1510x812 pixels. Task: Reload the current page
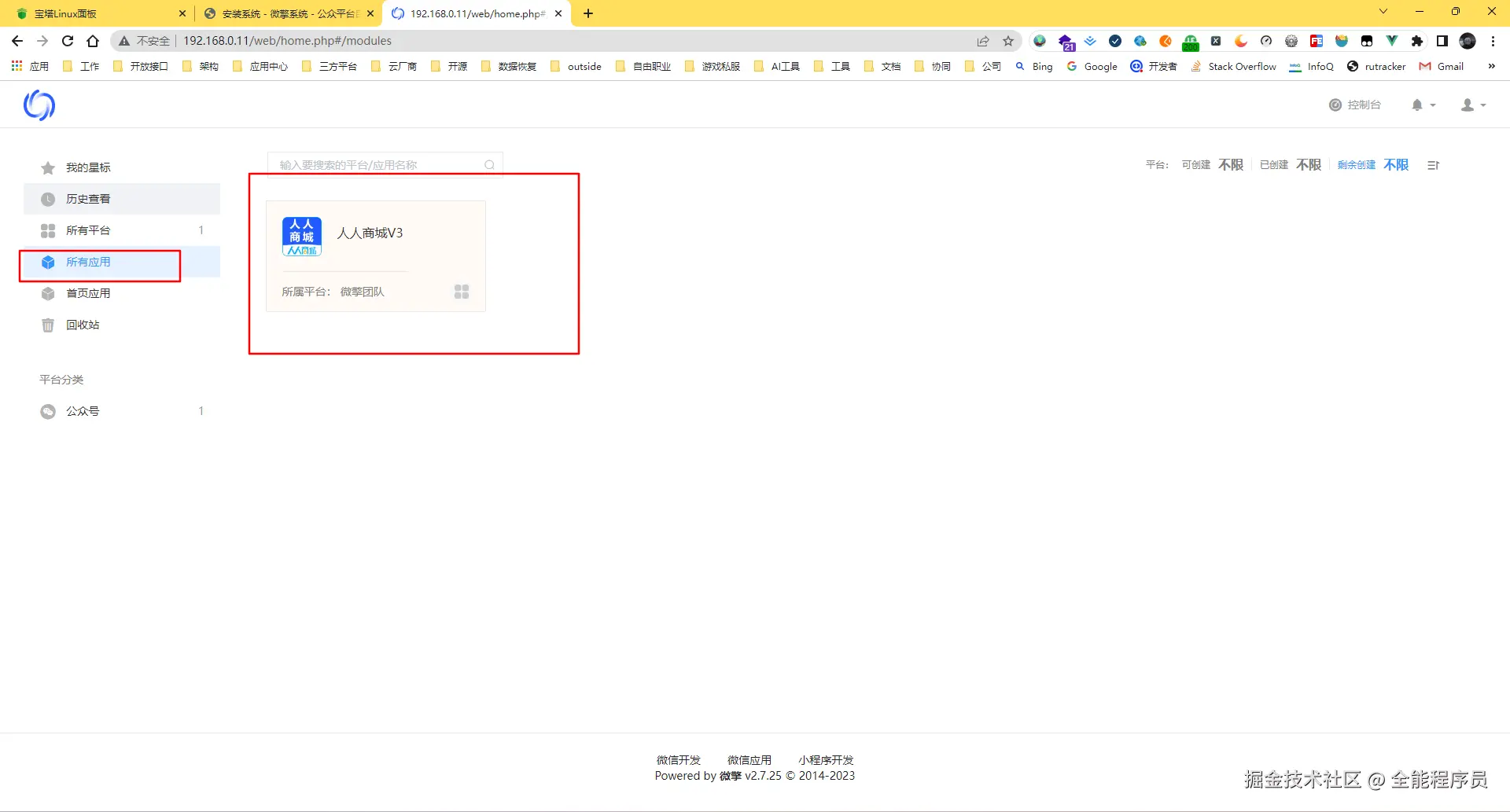point(68,41)
